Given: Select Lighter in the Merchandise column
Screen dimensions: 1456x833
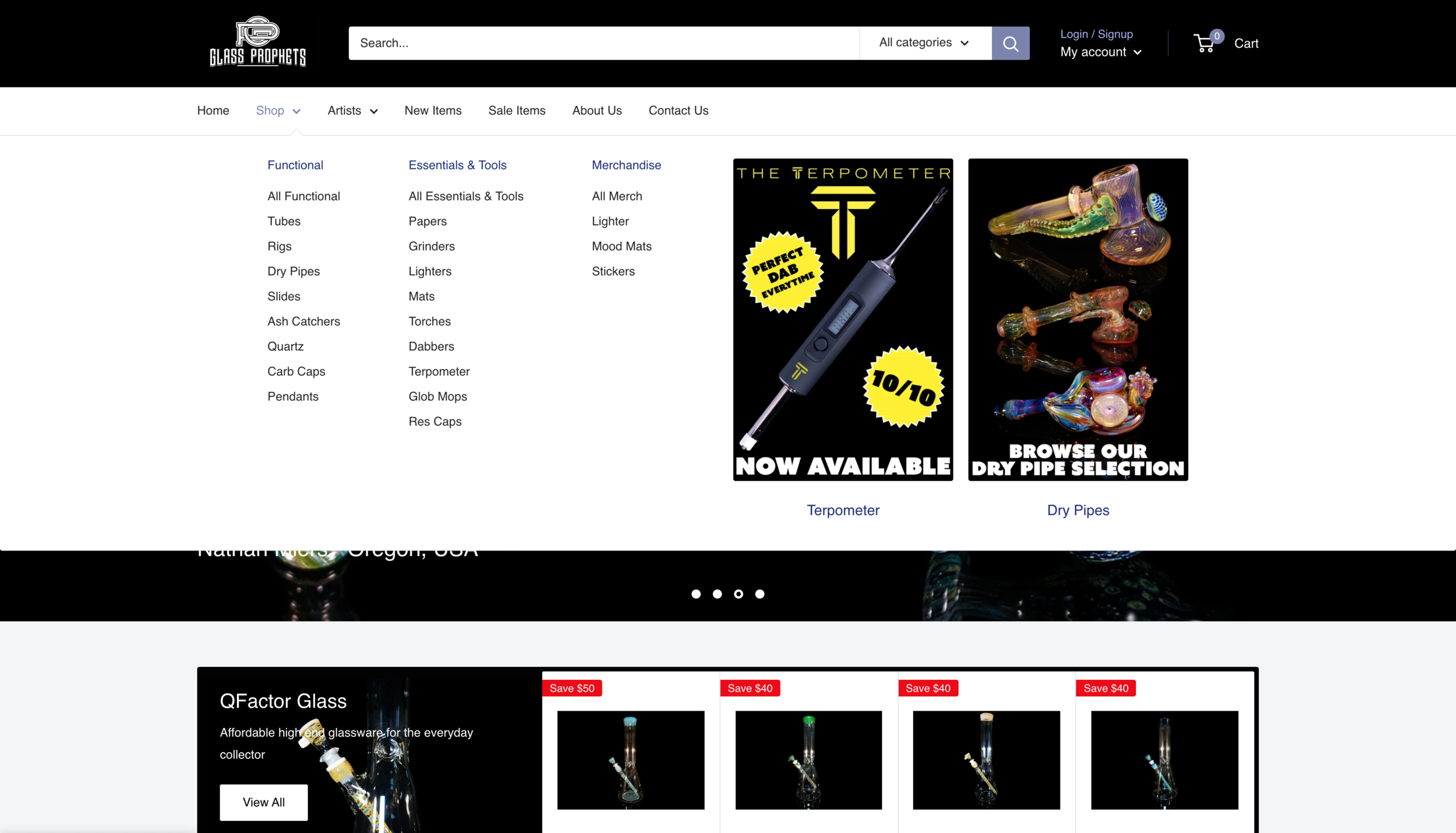Looking at the screenshot, I should coord(610,221).
